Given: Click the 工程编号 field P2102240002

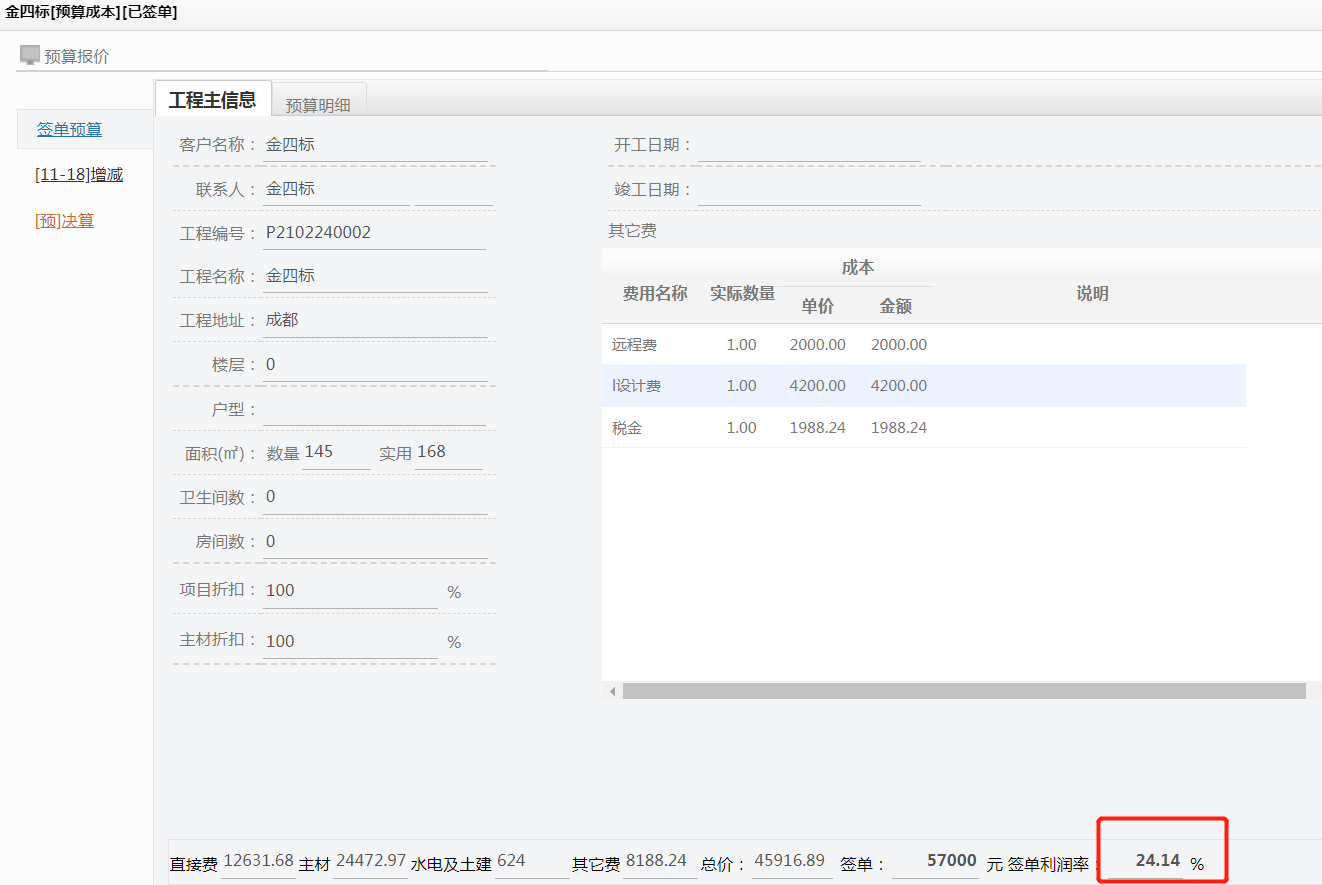Looking at the screenshot, I should 375,233.
